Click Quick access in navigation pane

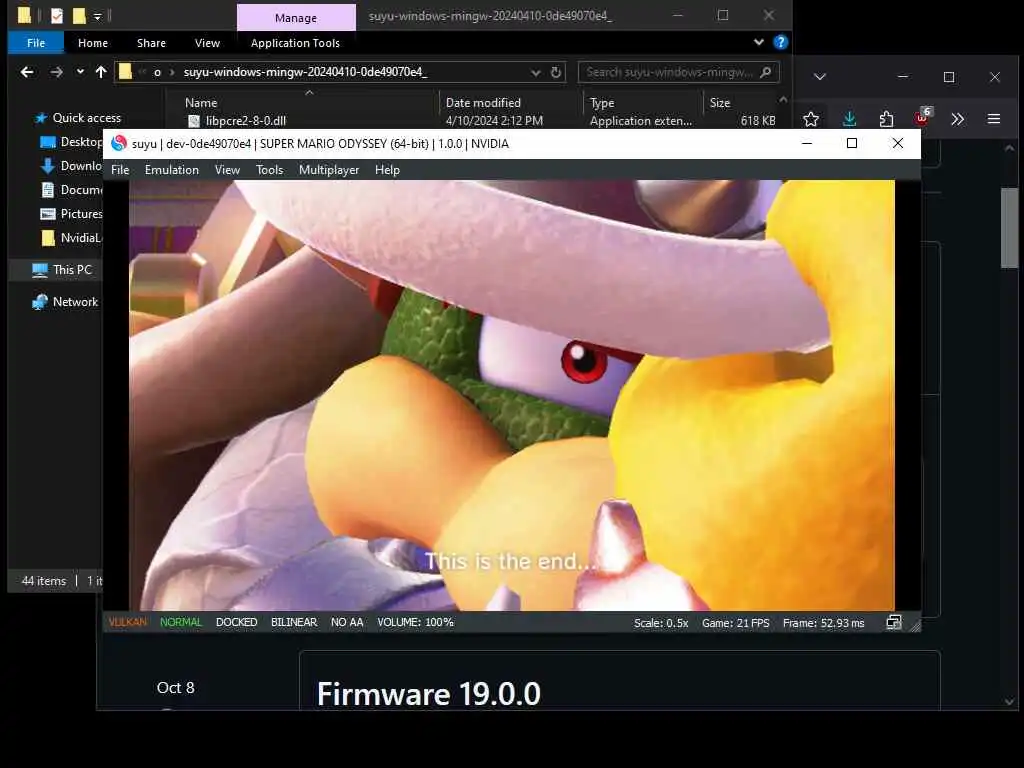coord(87,118)
